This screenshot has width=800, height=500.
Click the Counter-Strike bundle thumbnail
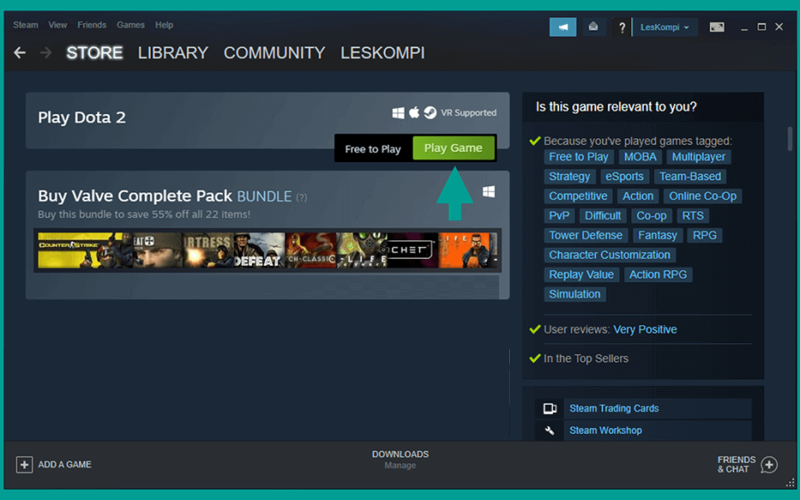pos(85,251)
